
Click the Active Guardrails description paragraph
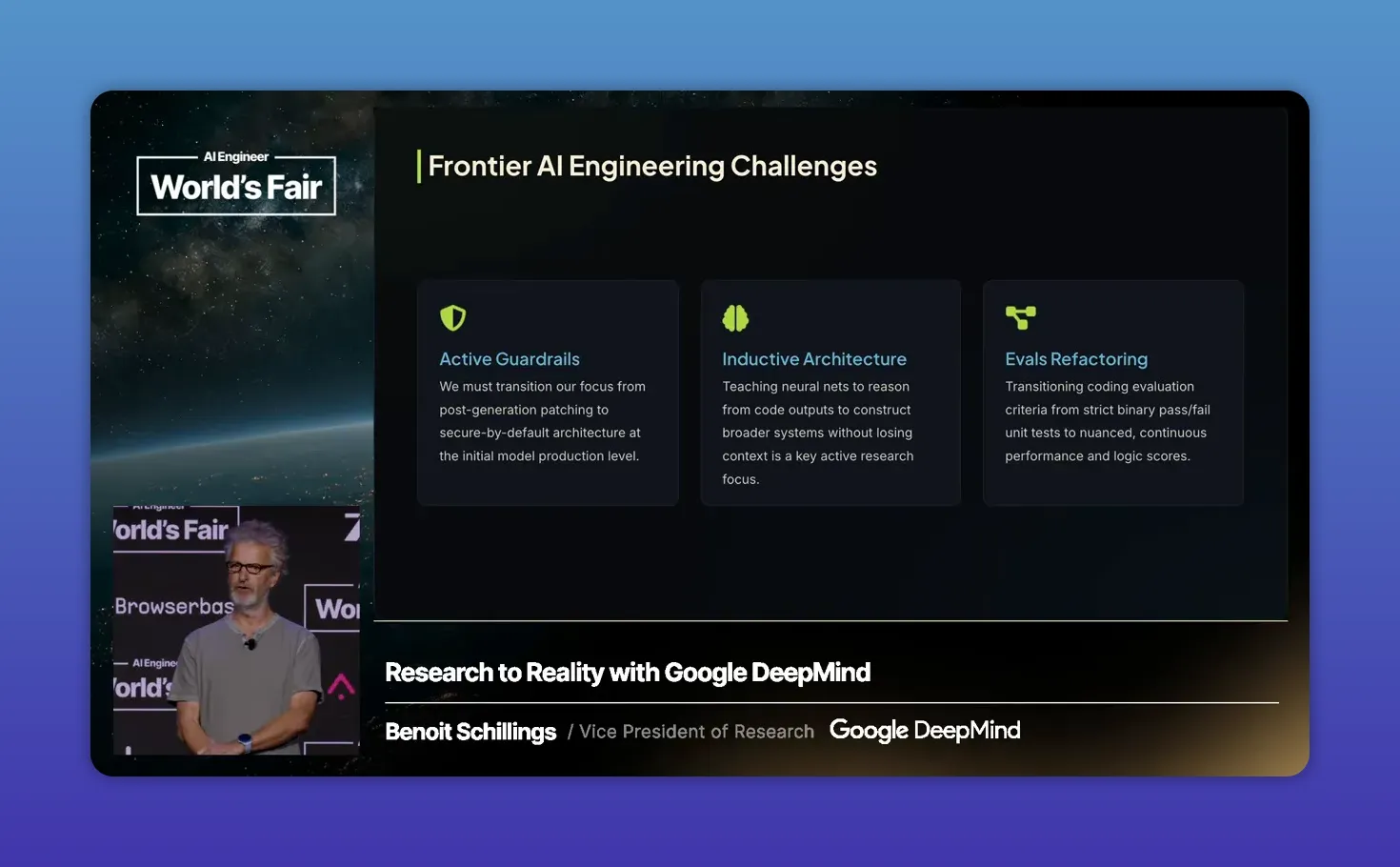pyautogui.click(x=542, y=421)
